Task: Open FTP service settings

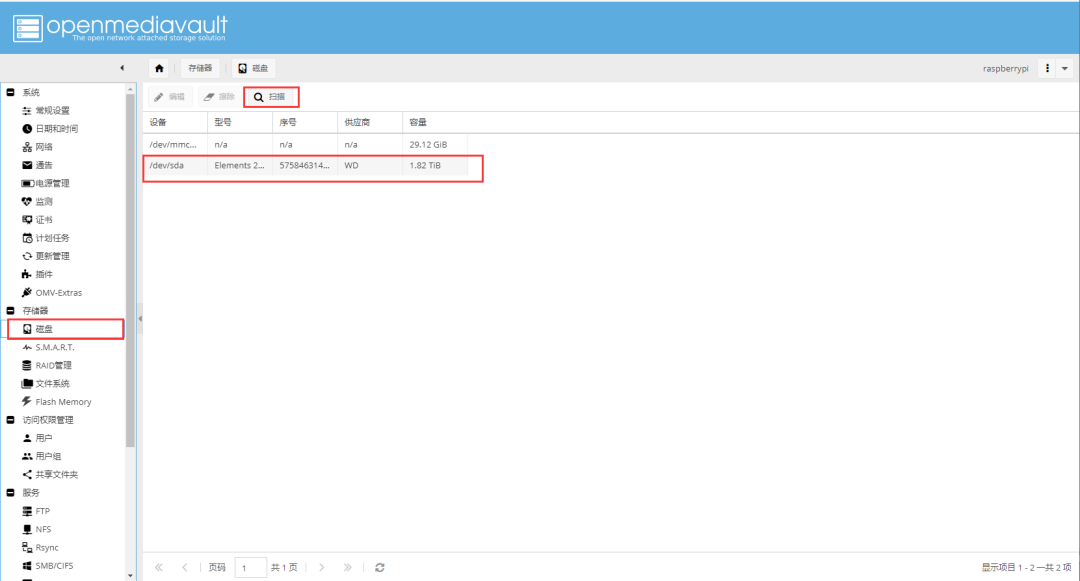Action: point(43,511)
